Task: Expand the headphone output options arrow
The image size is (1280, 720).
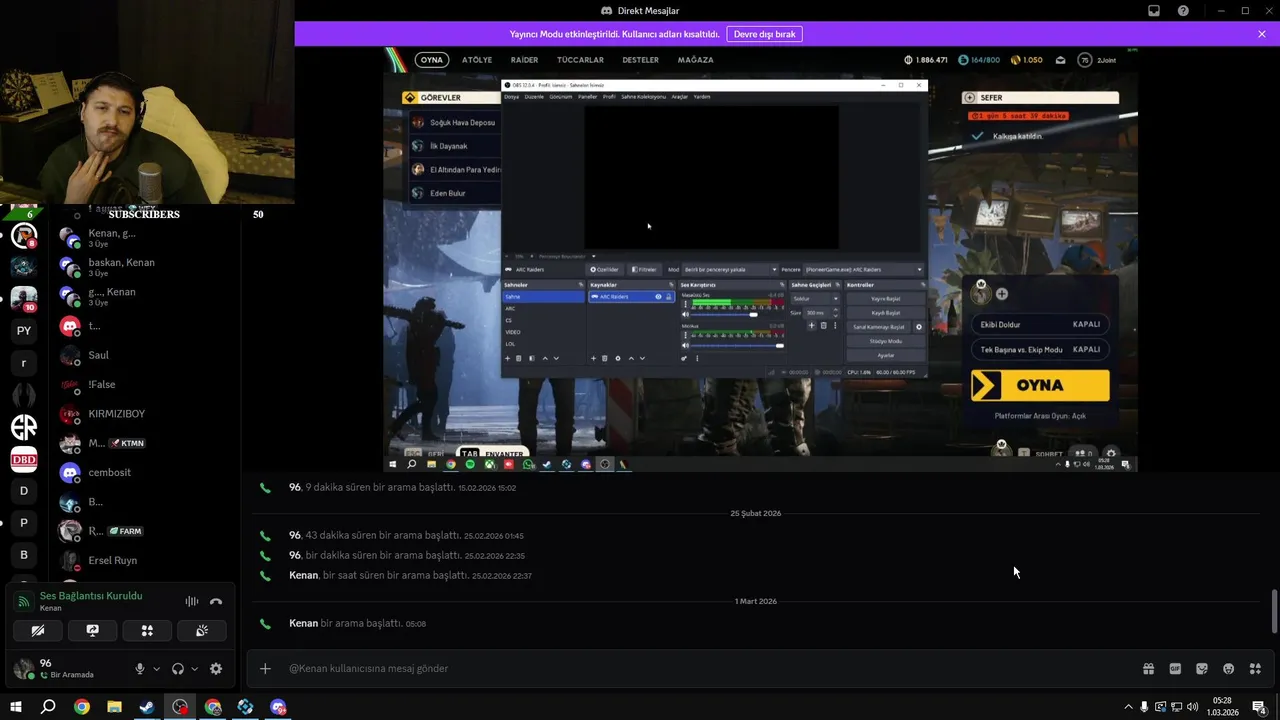Action: pyautogui.click(x=194, y=669)
